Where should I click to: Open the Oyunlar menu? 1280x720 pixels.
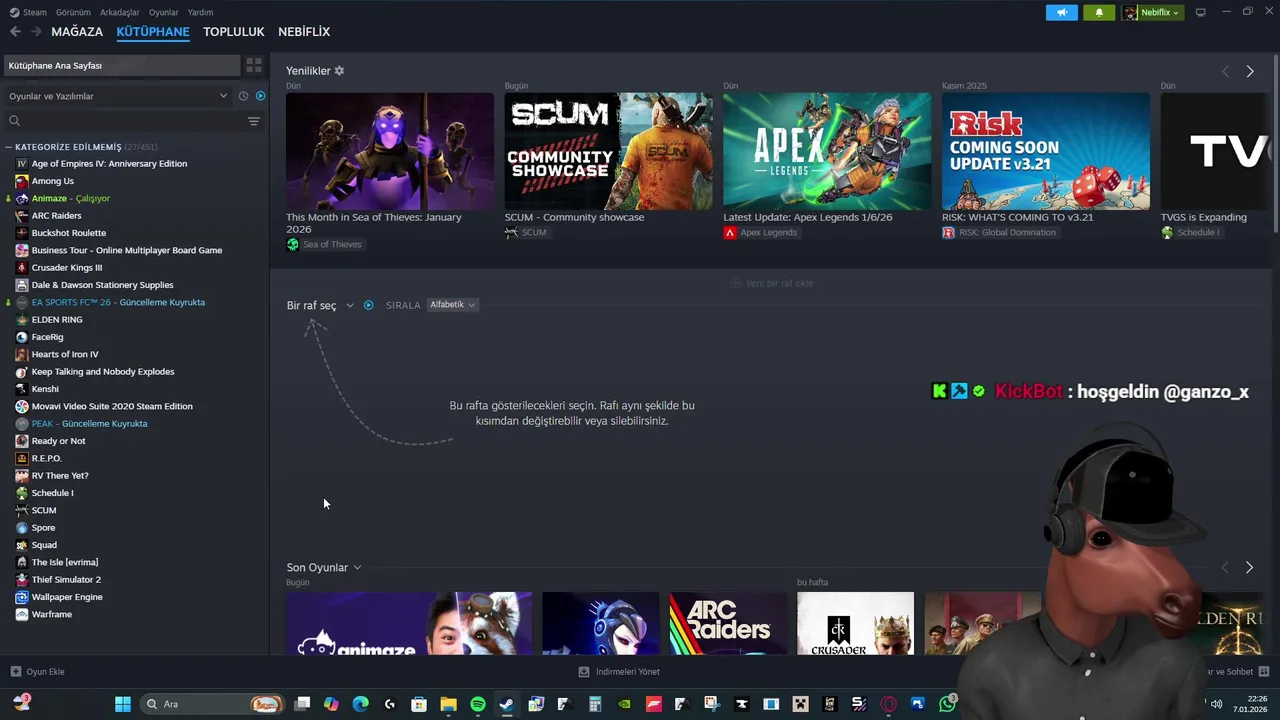pyautogui.click(x=163, y=12)
